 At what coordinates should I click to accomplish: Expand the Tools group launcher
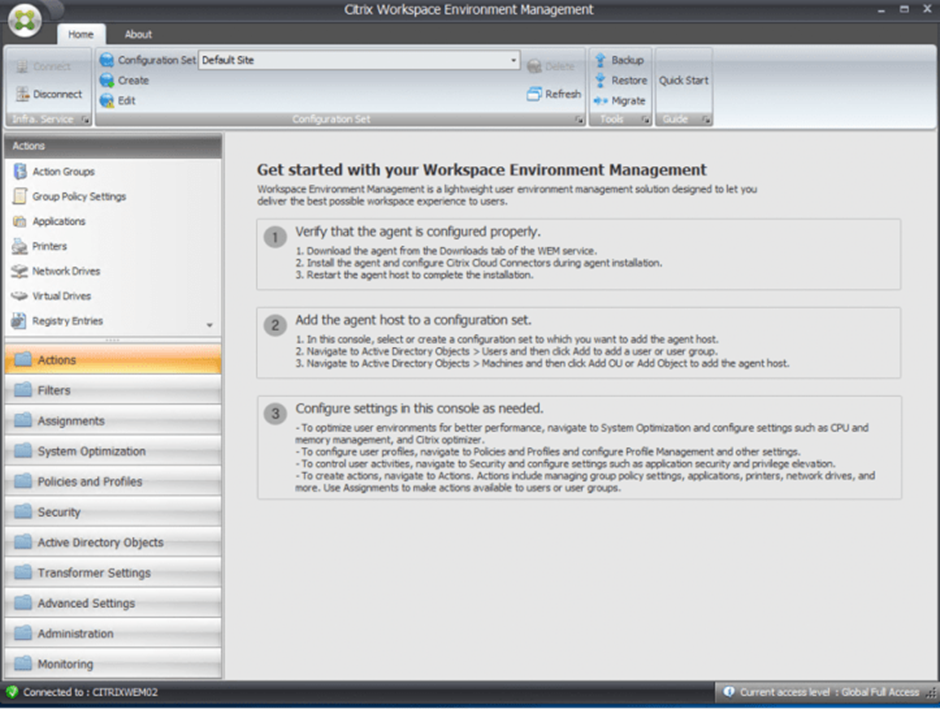646,120
